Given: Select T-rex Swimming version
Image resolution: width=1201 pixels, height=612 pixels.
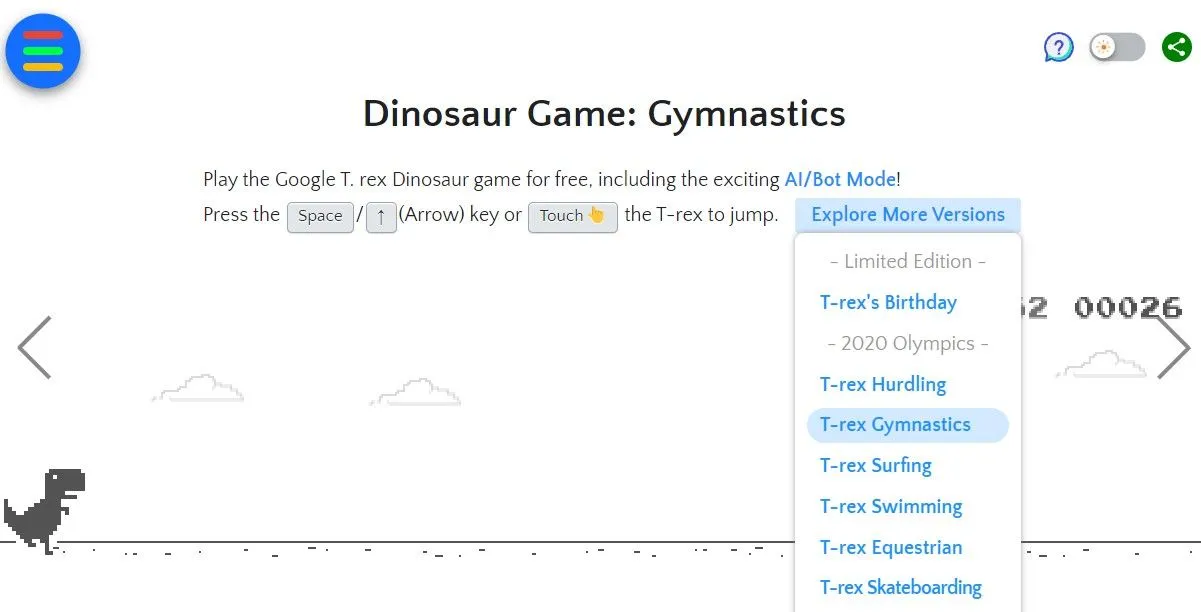Looking at the screenshot, I should [891, 507].
